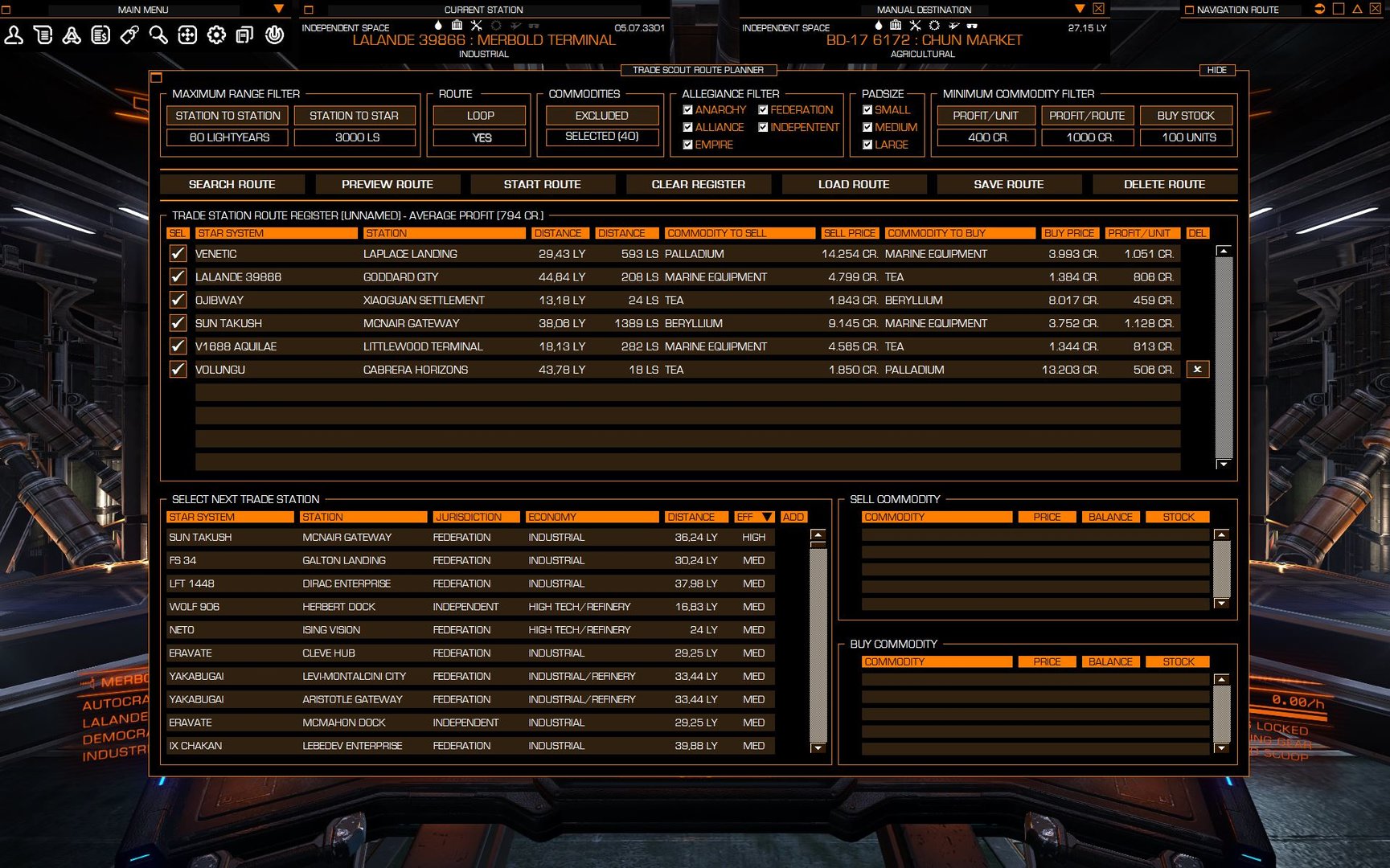
Task: Toggle the Alliance allegiance checkbox
Action: [687, 127]
